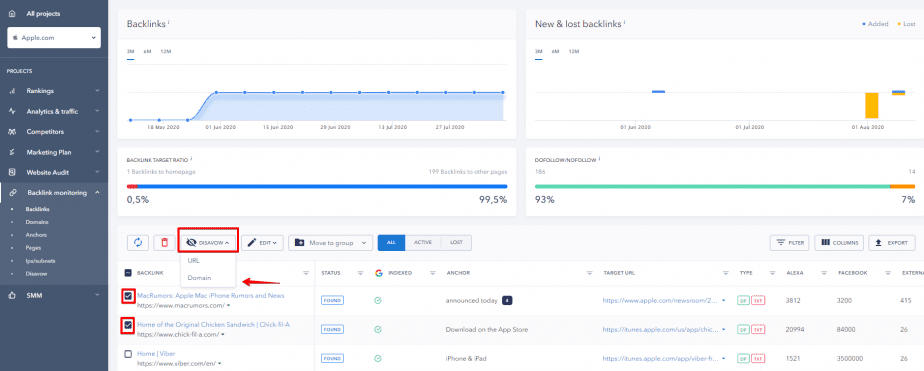Screen dimensions: 924x371
Task: Click the anchor count badge 4
Action: (507, 300)
